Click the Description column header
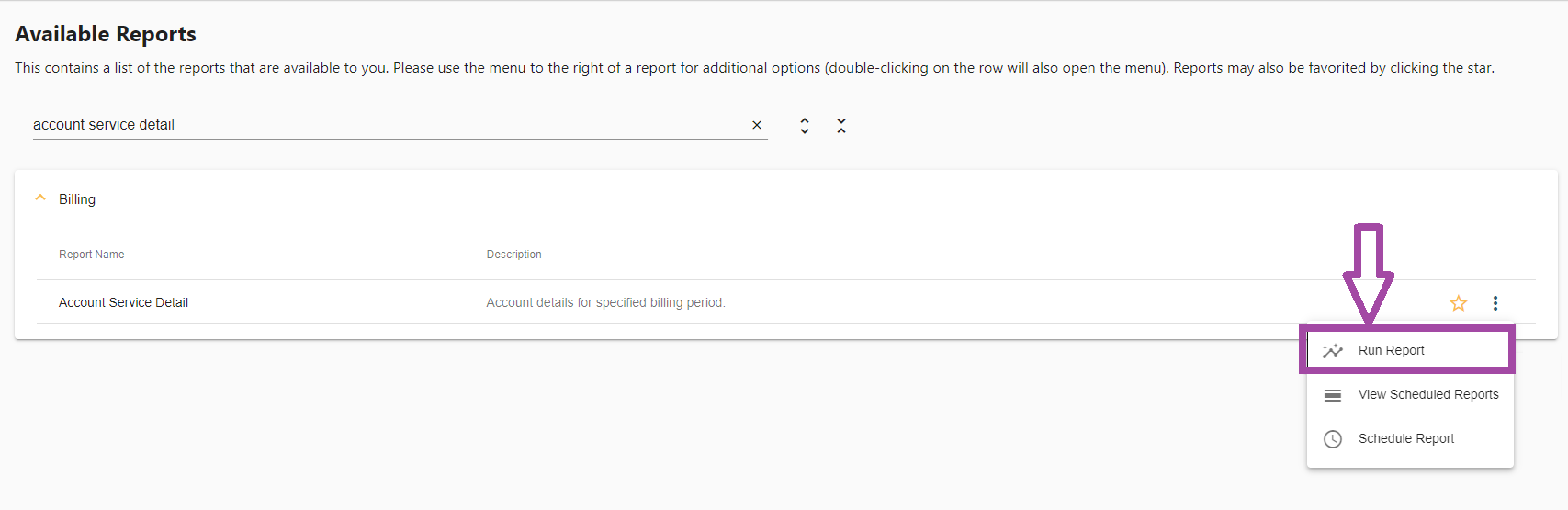The width and height of the screenshot is (1568, 510). (x=513, y=255)
